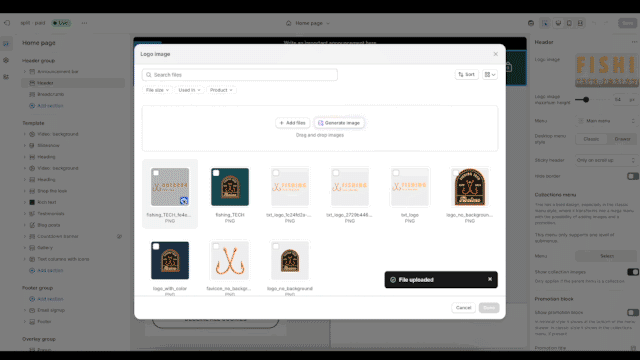Select the Drawer desktop menu style
The height and width of the screenshot is (360, 640).
point(622,139)
